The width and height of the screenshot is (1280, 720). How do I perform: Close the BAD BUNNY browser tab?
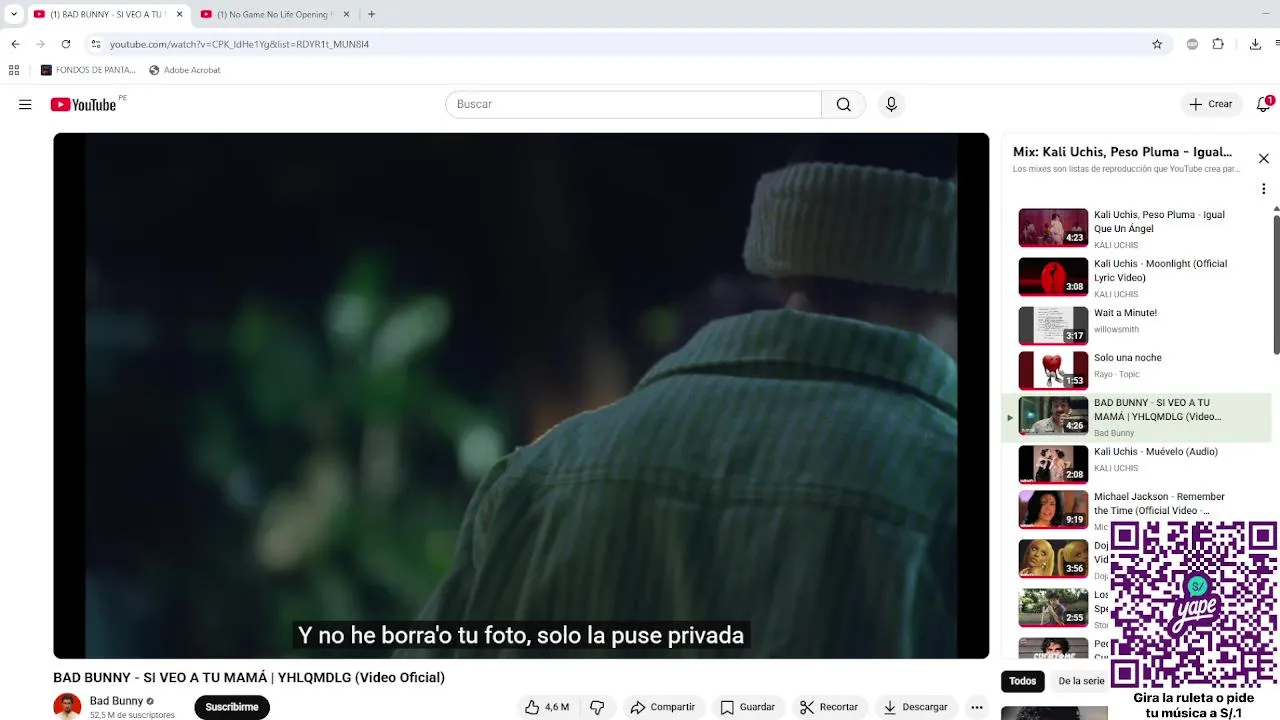[x=179, y=14]
